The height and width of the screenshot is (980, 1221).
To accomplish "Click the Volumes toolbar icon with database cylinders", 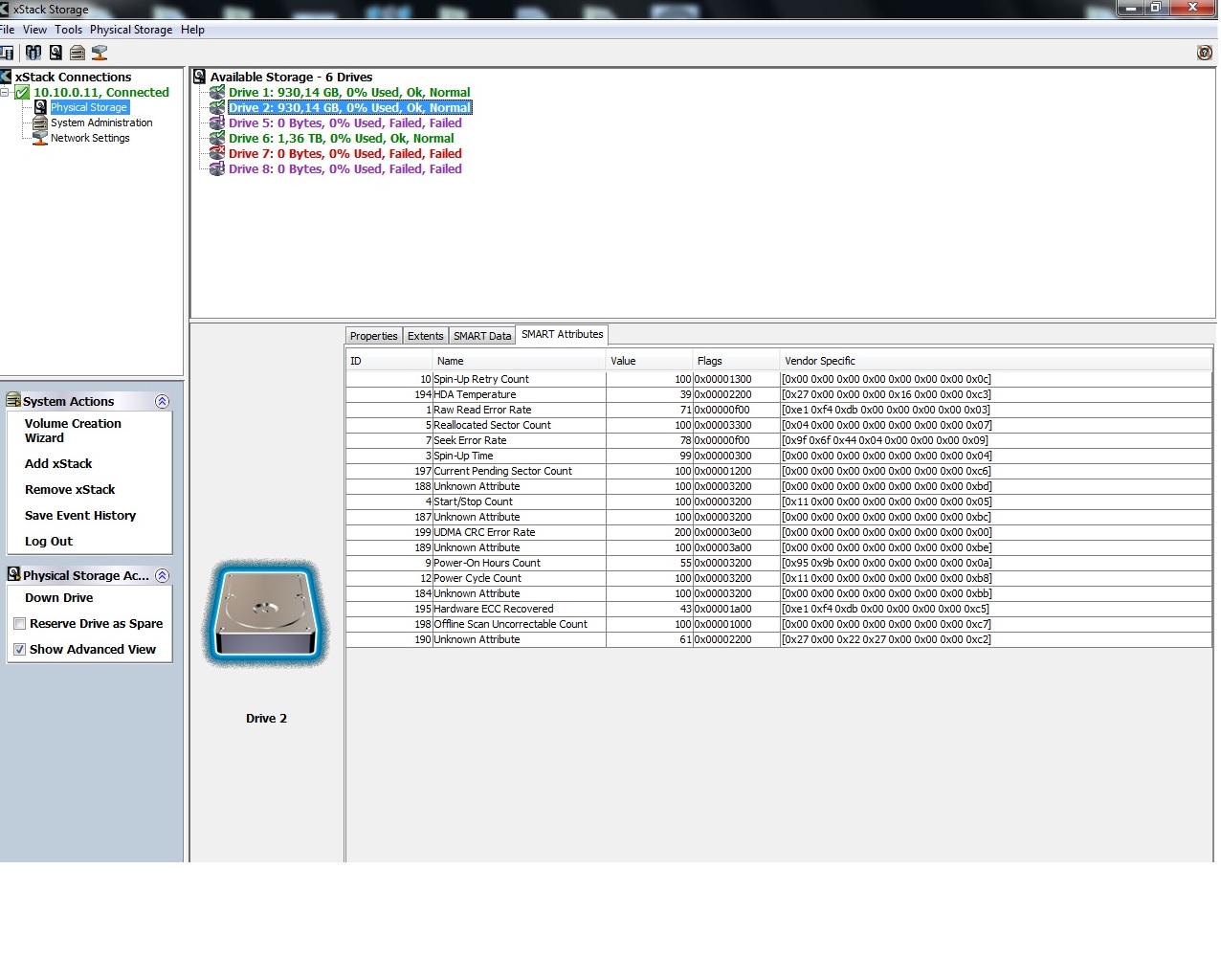I will (33, 53).
